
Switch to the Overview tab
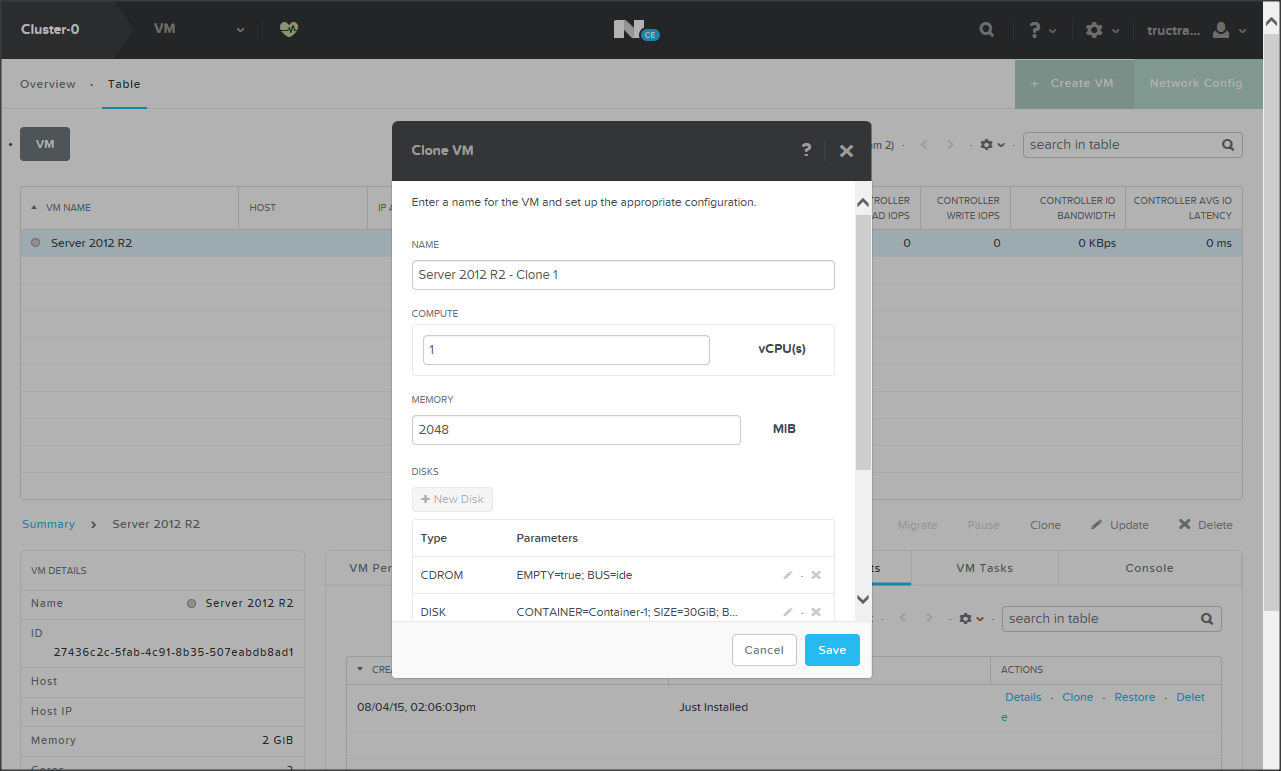click(x=48, y=84)
